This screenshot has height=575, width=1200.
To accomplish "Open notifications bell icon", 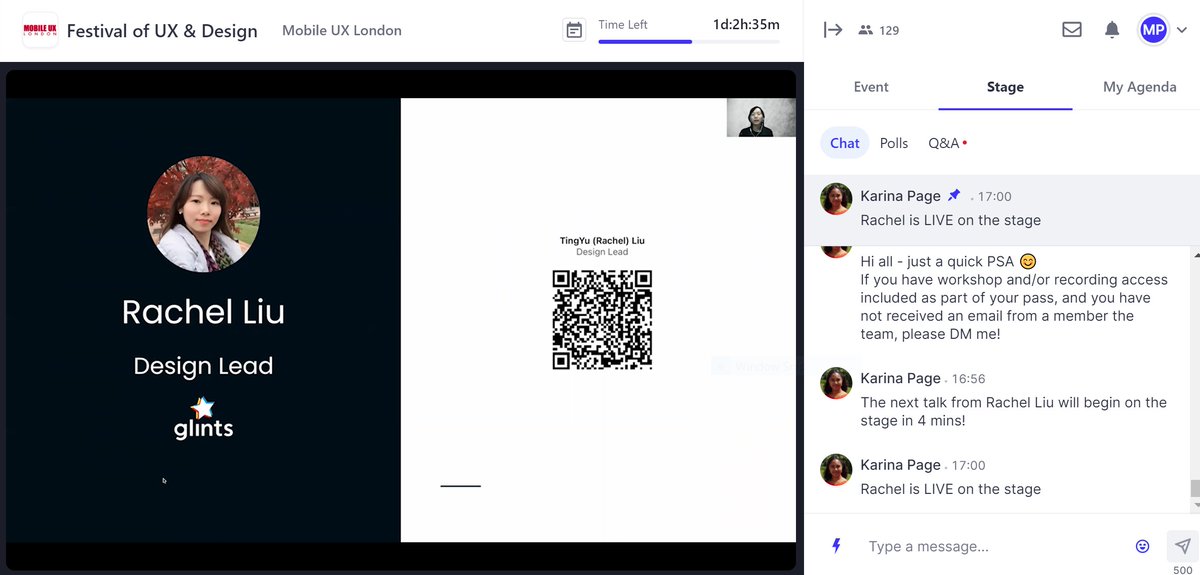I will (x=1112, y=30).
